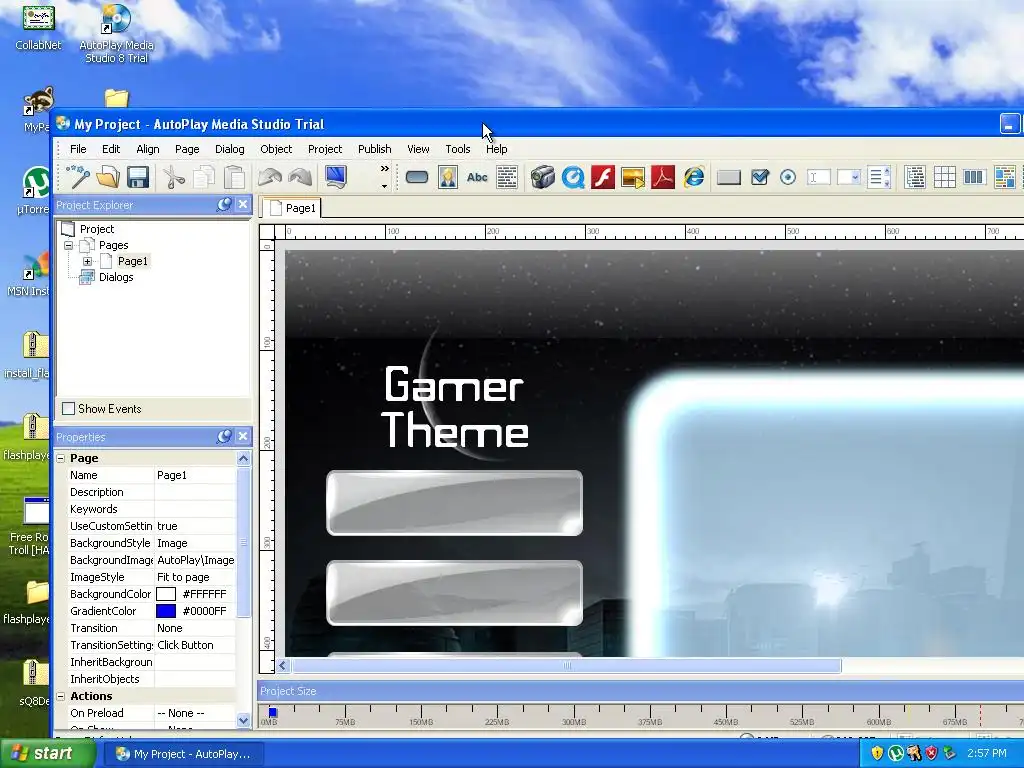
Task: Pin the Properties panel
Action: point(224,436)
